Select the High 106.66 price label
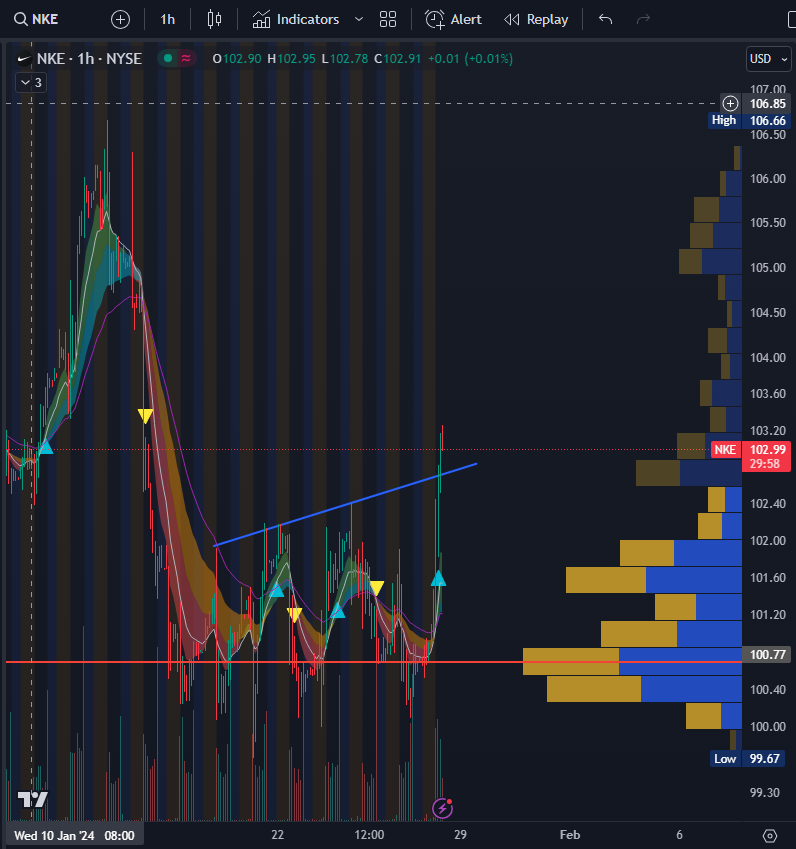 749,120
